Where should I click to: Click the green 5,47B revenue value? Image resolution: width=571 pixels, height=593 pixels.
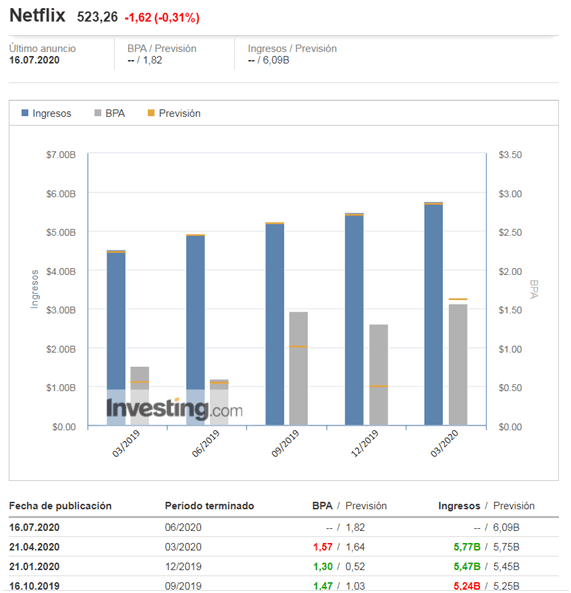coord(467,567)
